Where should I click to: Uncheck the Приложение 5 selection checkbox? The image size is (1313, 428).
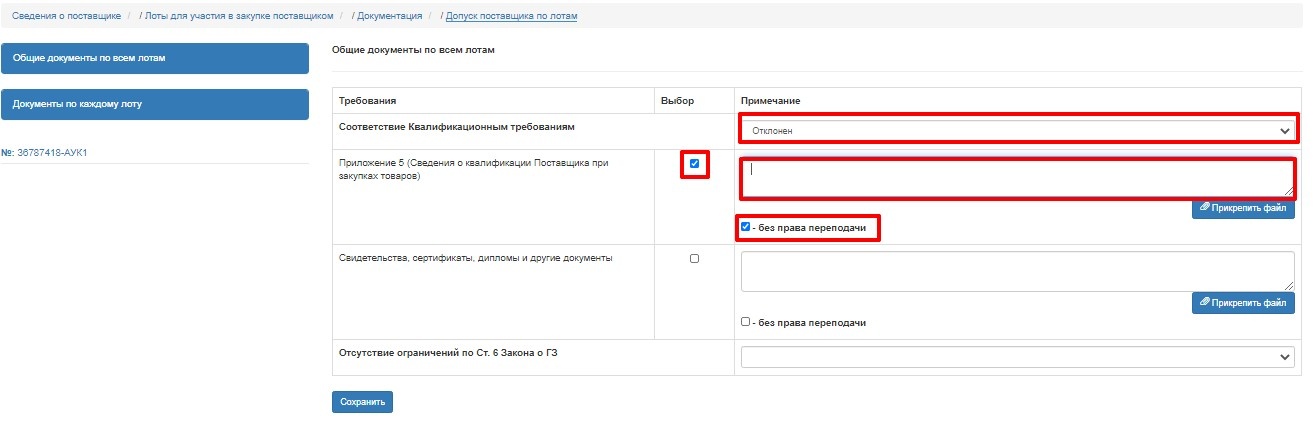point(695,164)
